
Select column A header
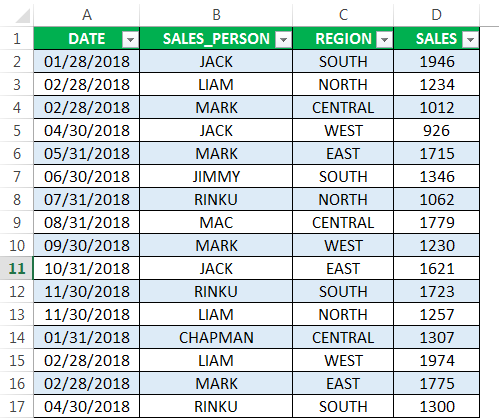pyautogui.click(x=87, y=15)
